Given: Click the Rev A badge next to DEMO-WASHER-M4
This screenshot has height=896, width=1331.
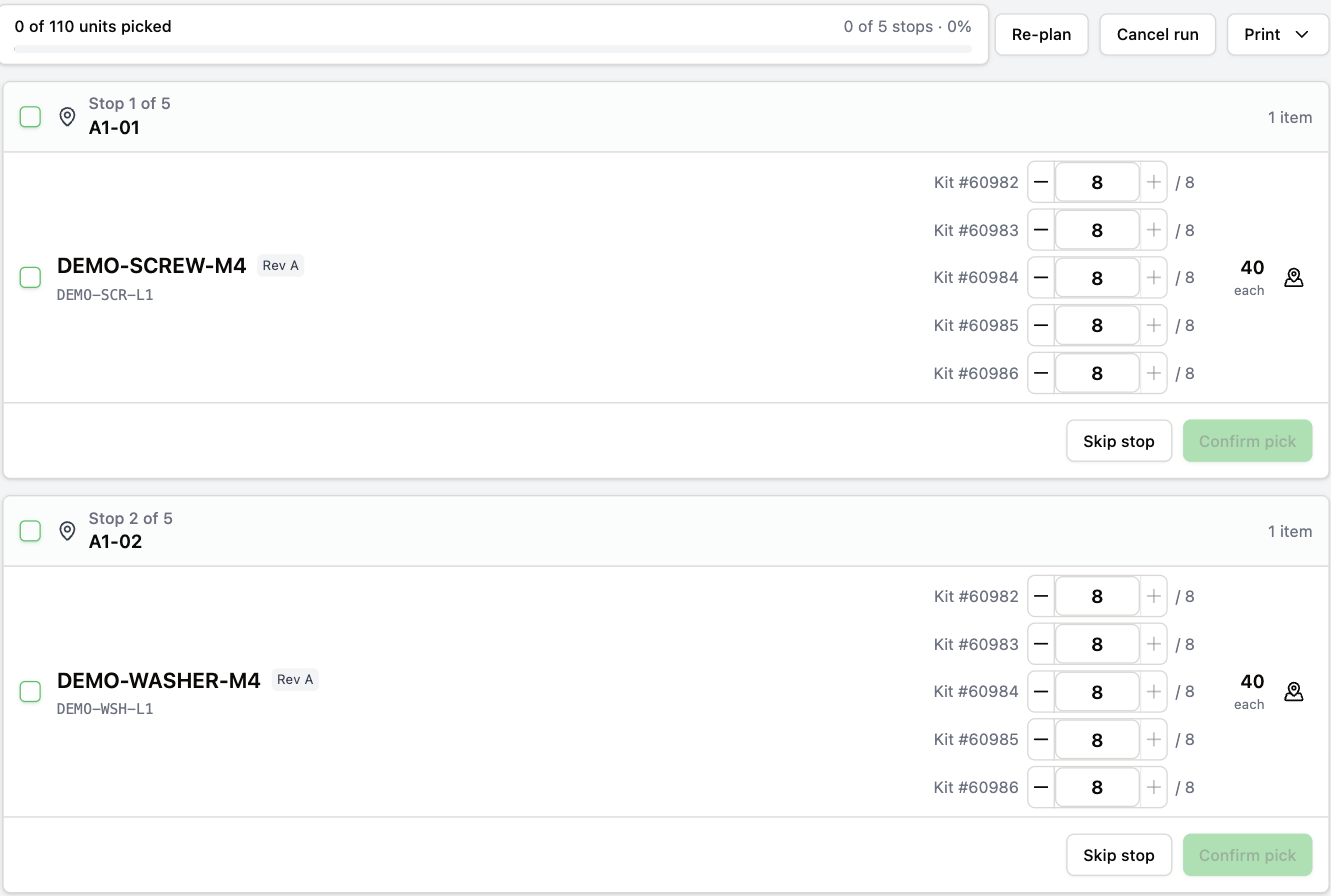Looking at the screenshot, I should pyautogui.click(x=295, y=679).
